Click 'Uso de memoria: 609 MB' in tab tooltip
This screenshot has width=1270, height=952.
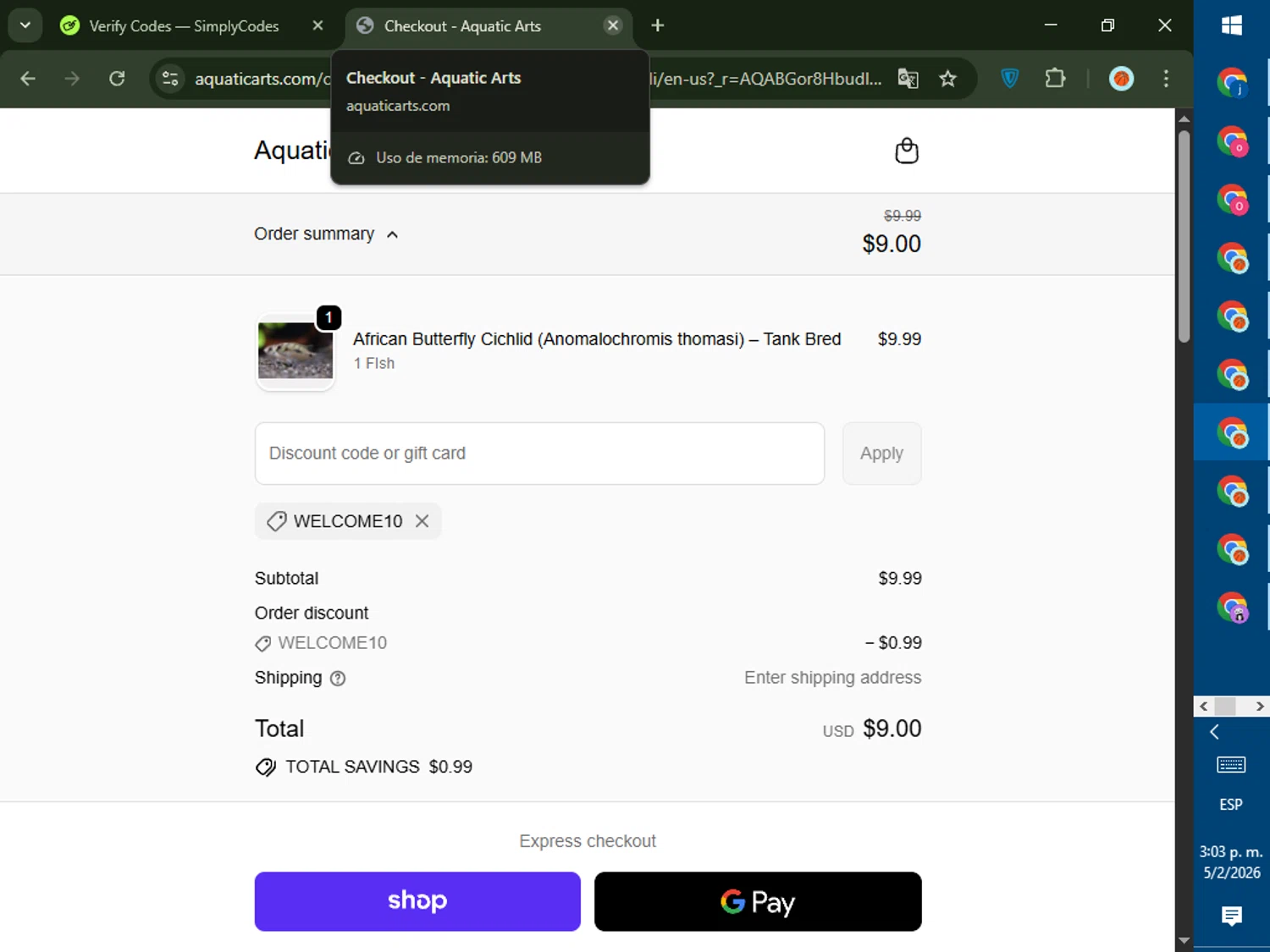click(459, 157)
